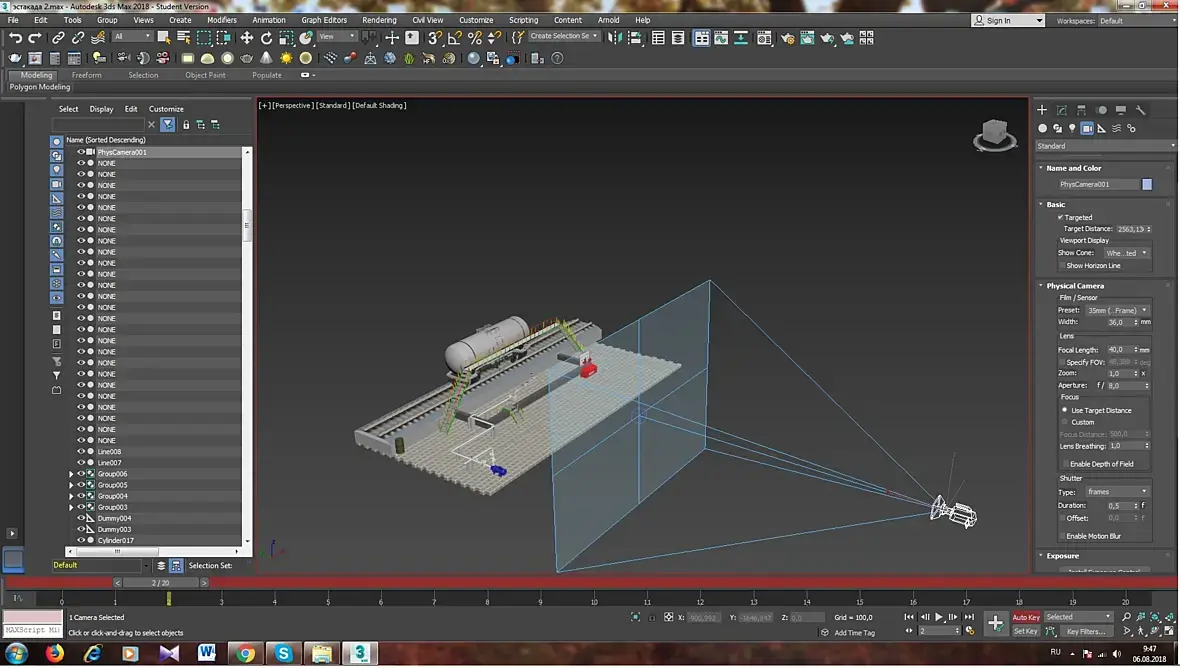Hide PhysCamera001 using its eye icon
1180x668 pixels.
[x=81, y=152]
